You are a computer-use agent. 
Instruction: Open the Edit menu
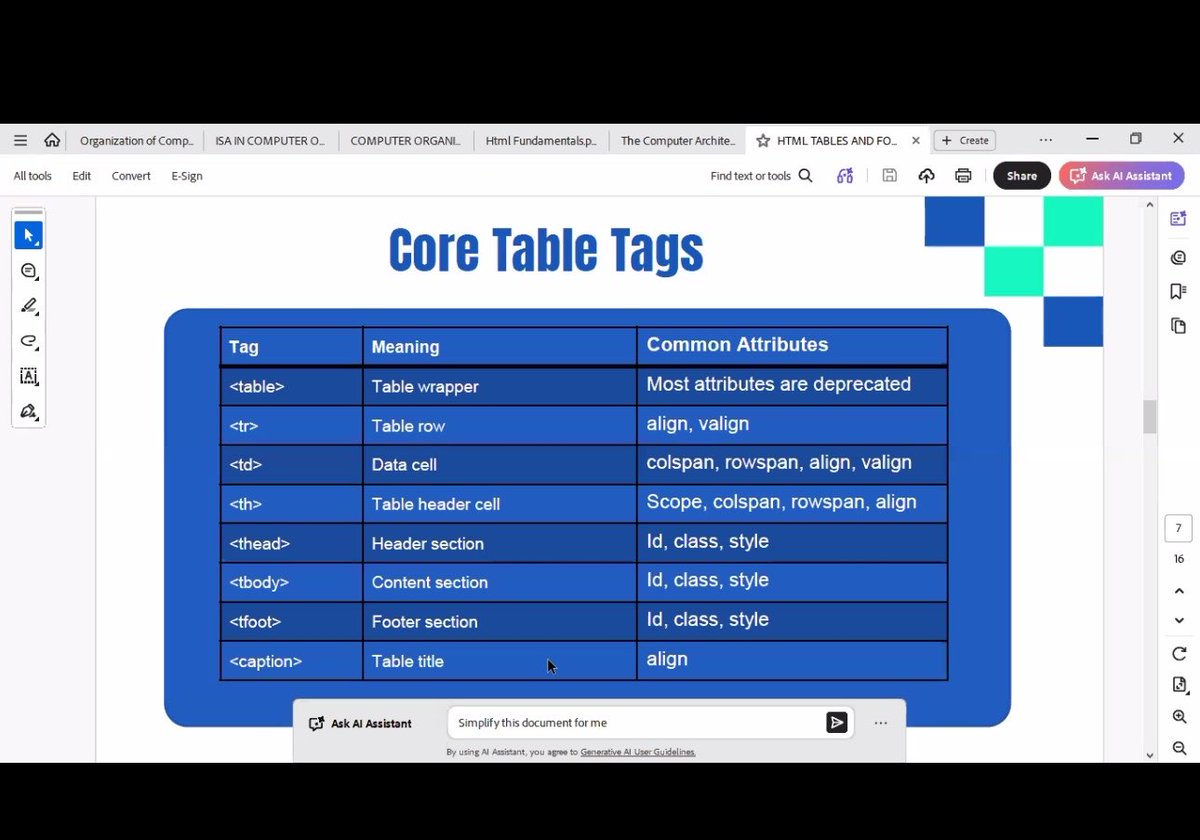click(x=81, y=176)
